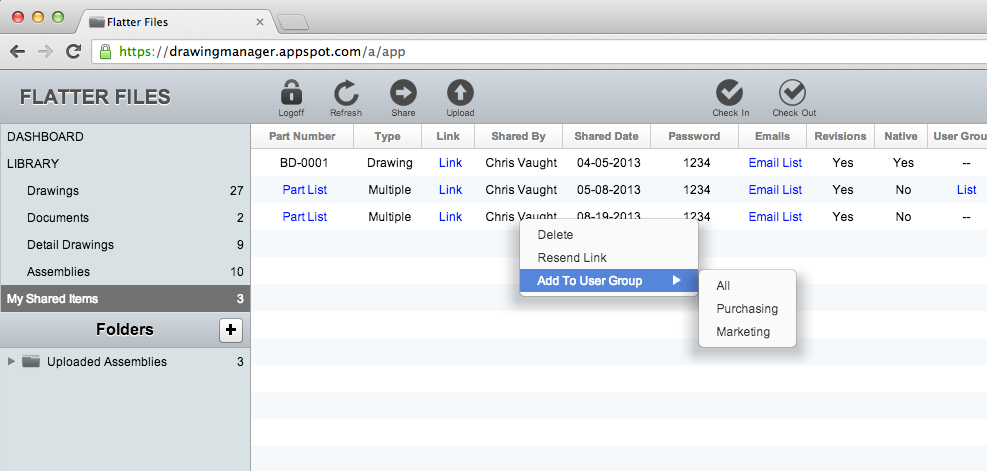Screen dimensions: 987x471
Task: Click the 04-05-2013 shared date
Action: coord(609,163)
